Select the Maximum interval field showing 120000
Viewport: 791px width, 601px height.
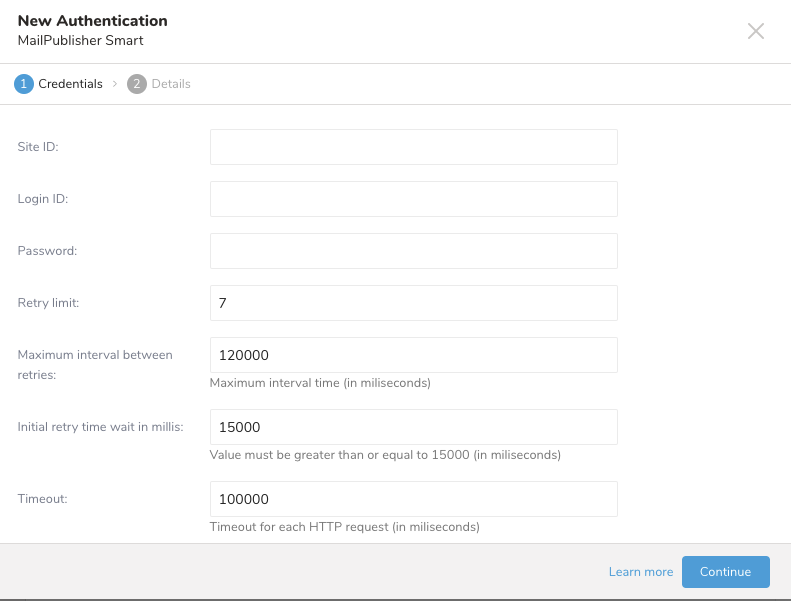click(413, 355)
